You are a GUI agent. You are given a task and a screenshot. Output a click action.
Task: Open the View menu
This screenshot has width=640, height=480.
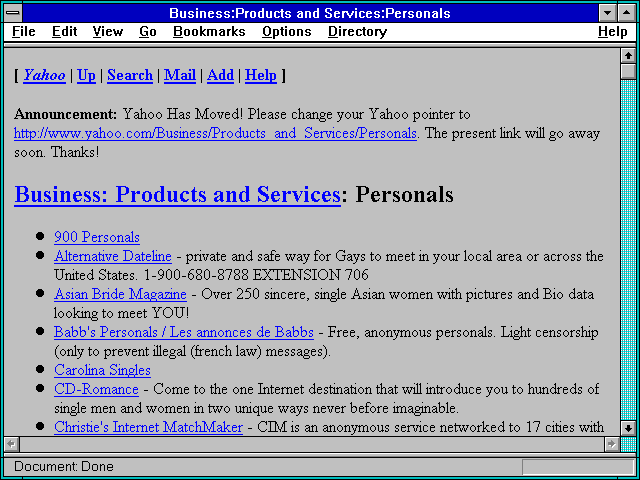pyautogui.click(x=107, y=32)
